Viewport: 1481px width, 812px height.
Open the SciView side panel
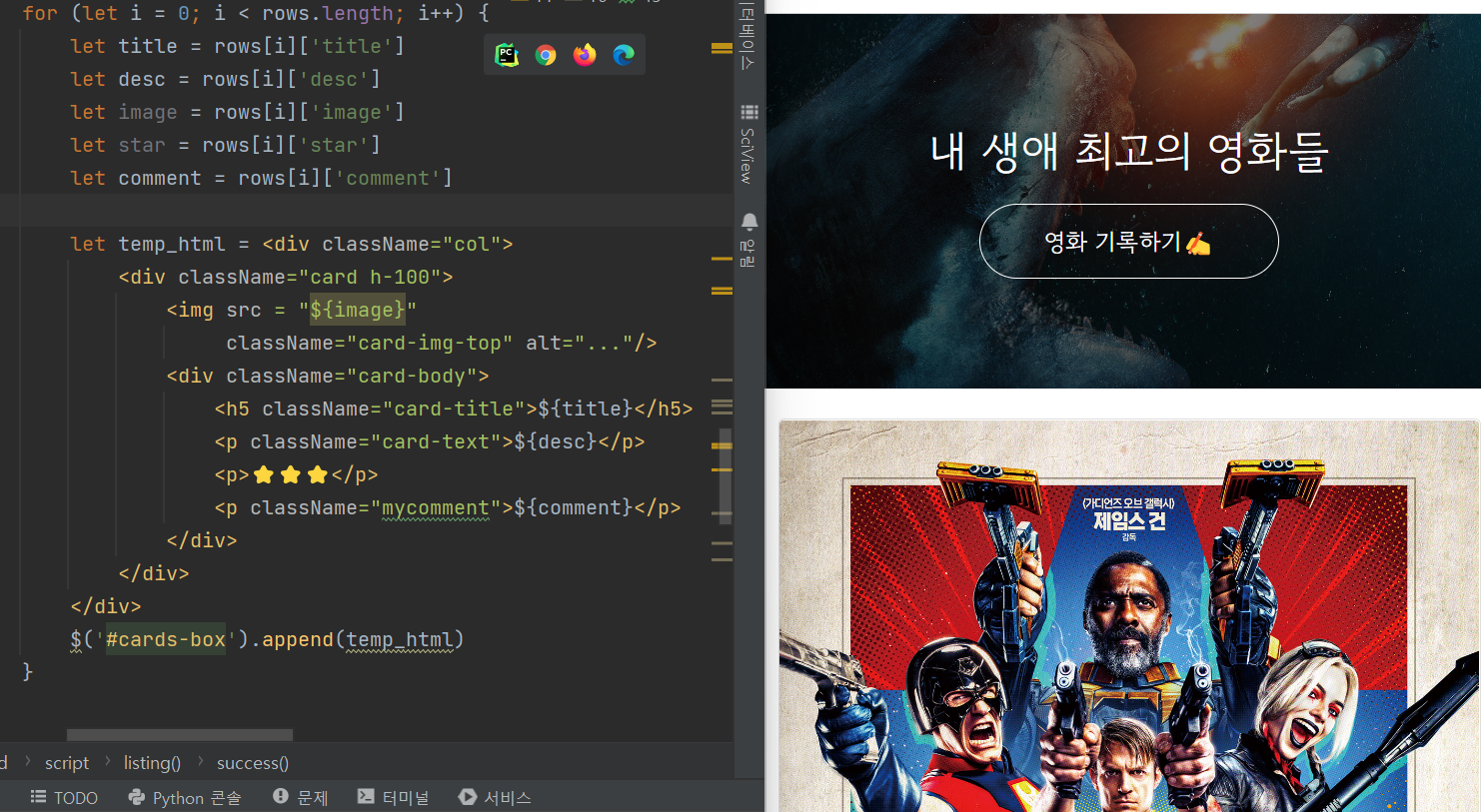click(748, 144)
